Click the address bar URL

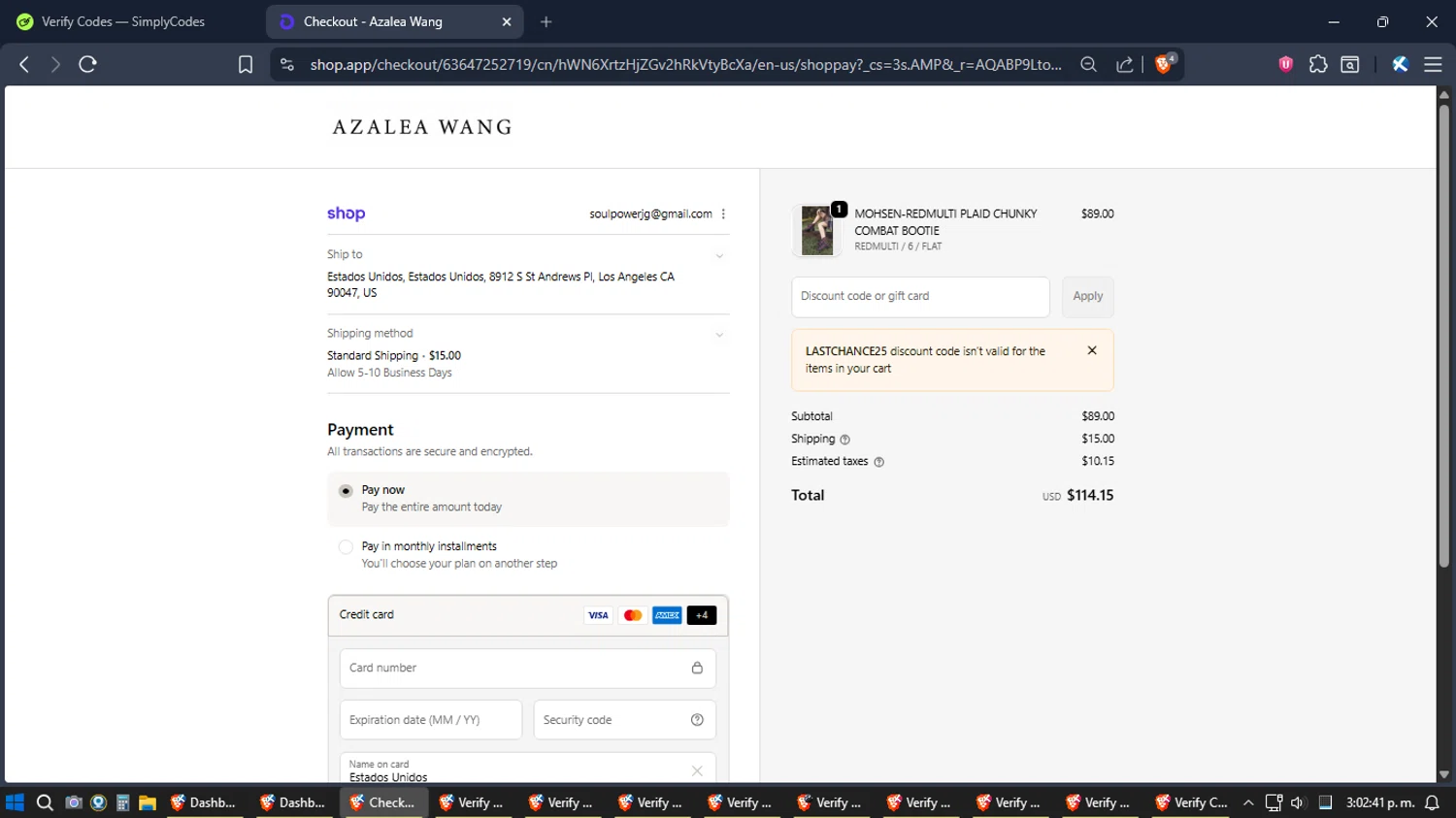click(x=685, y=64)
